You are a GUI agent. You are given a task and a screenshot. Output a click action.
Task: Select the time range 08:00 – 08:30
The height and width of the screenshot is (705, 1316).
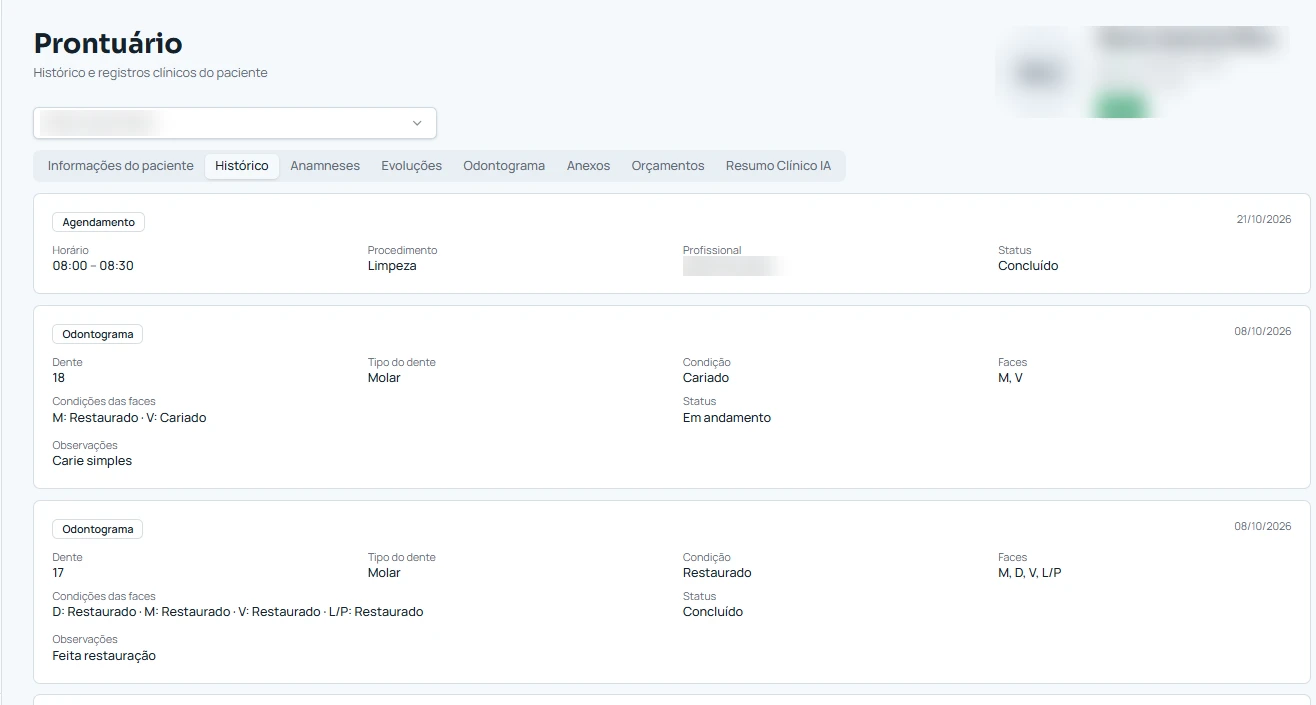[93, 266]
